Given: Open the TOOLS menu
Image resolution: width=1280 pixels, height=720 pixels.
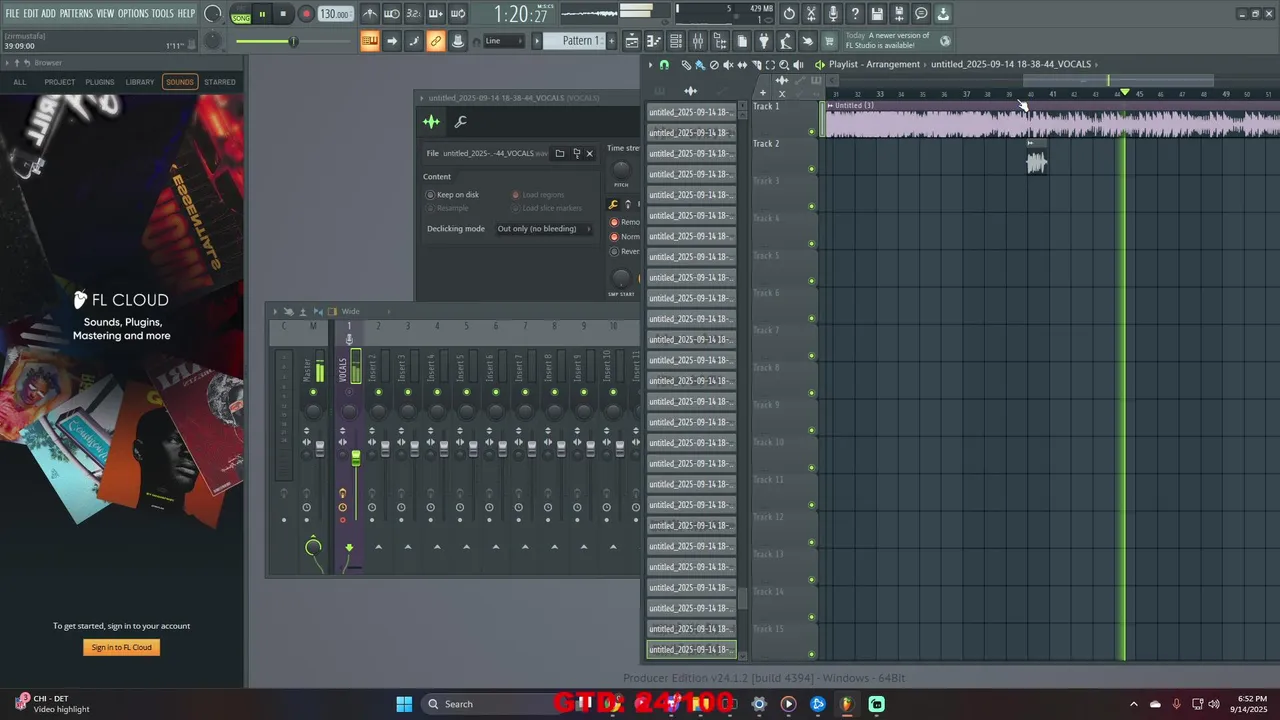Looking at the screenshot, I should (163, 13).
